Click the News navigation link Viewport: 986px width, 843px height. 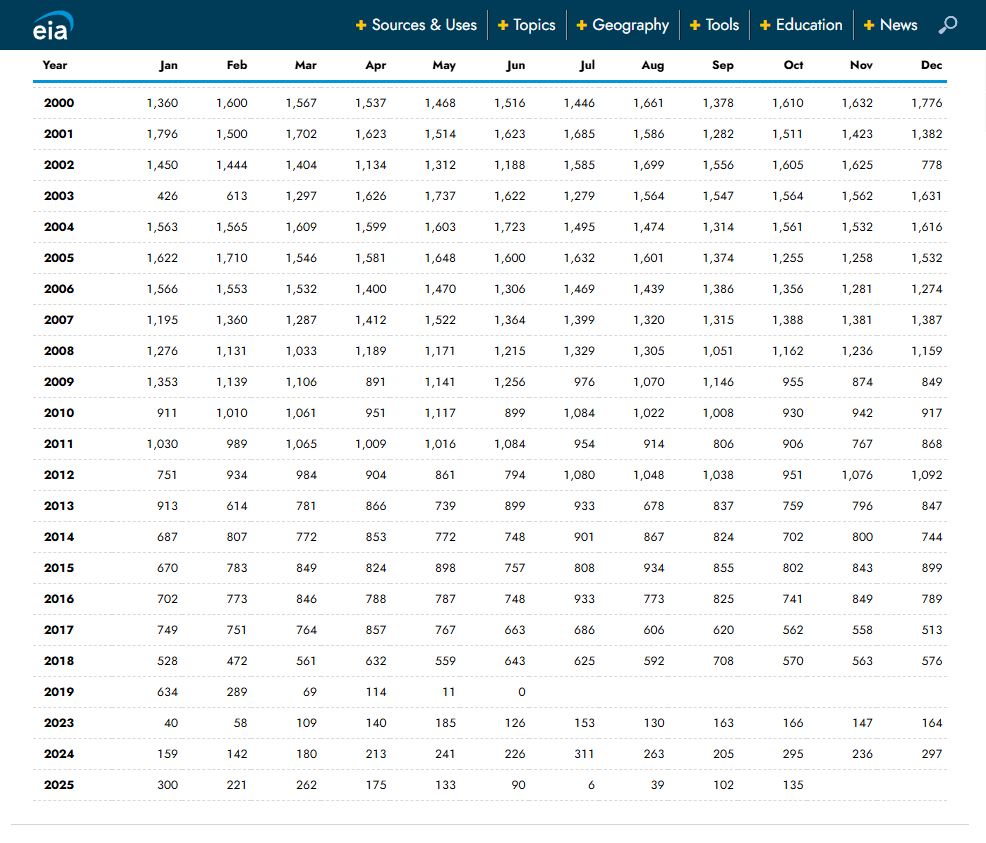pos(898,25)
